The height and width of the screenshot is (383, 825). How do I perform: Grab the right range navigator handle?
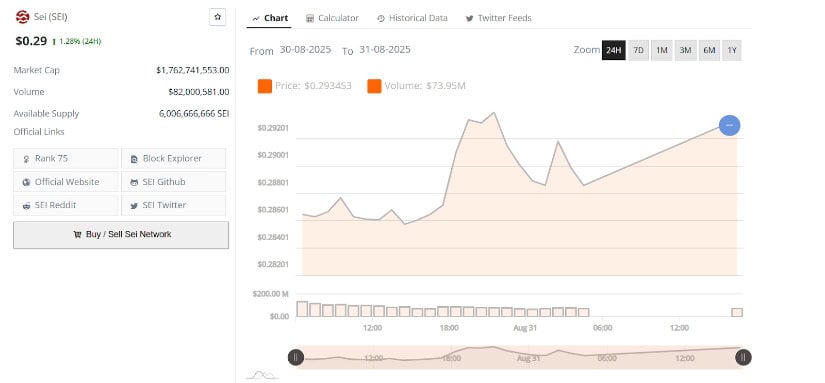pos(743,358)
